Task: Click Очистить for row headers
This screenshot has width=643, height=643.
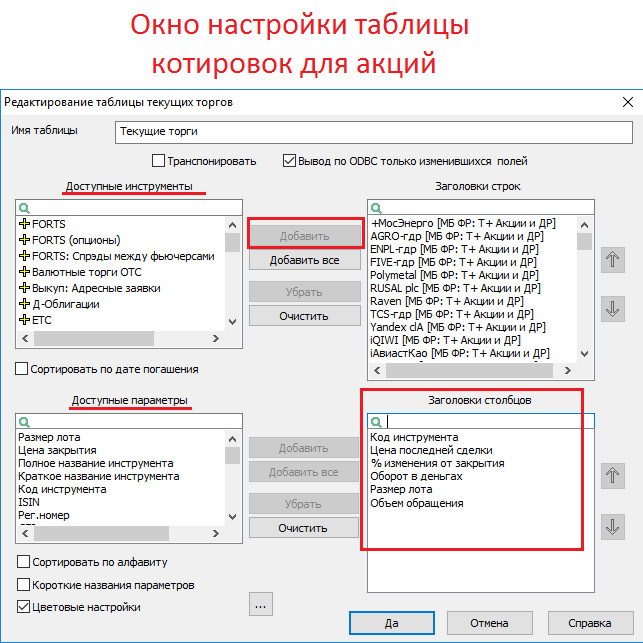Action: point(304,316)
